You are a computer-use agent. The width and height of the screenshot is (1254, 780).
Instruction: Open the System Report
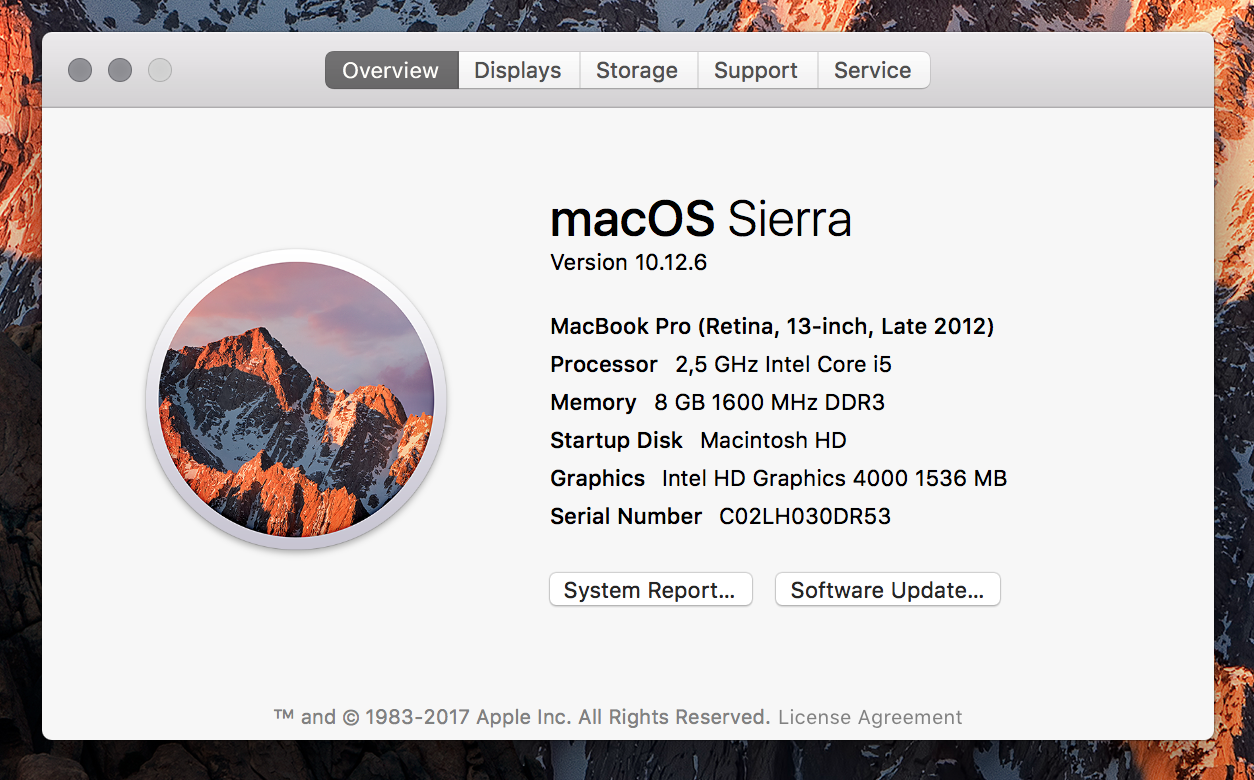tap(650, 590)
